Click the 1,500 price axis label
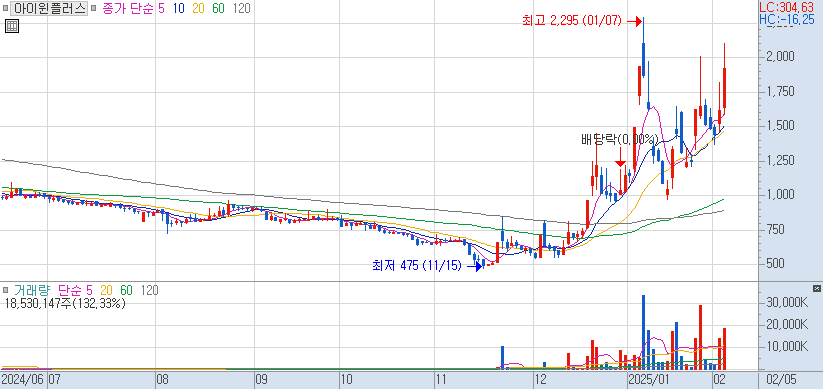 pos(779,126)
